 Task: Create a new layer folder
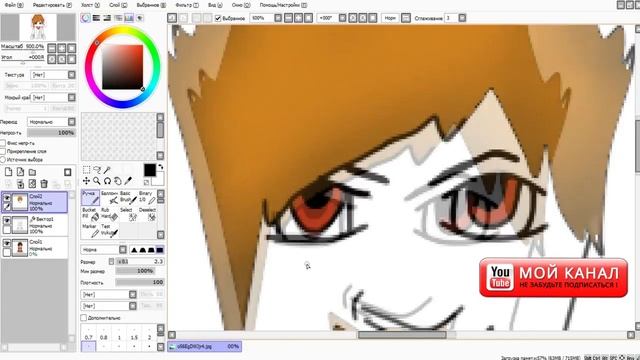click(32, 172)
